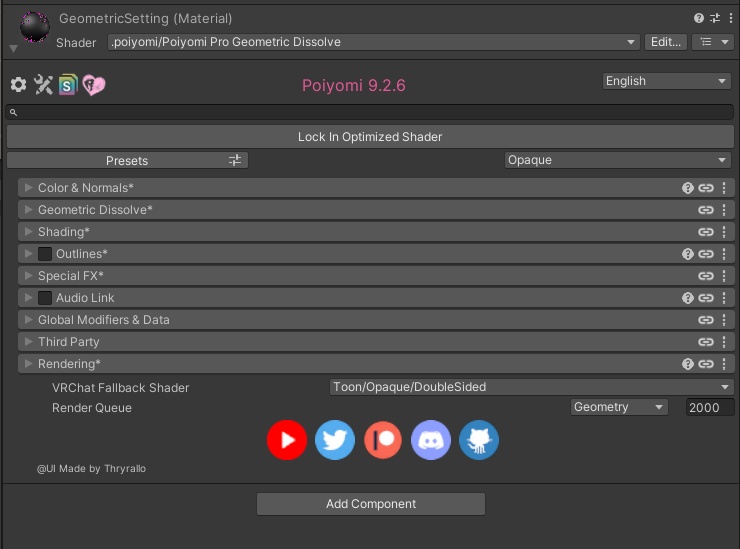740x549 pixels.
Task: Click the Edit... shader button
Action: pos(666,42)
